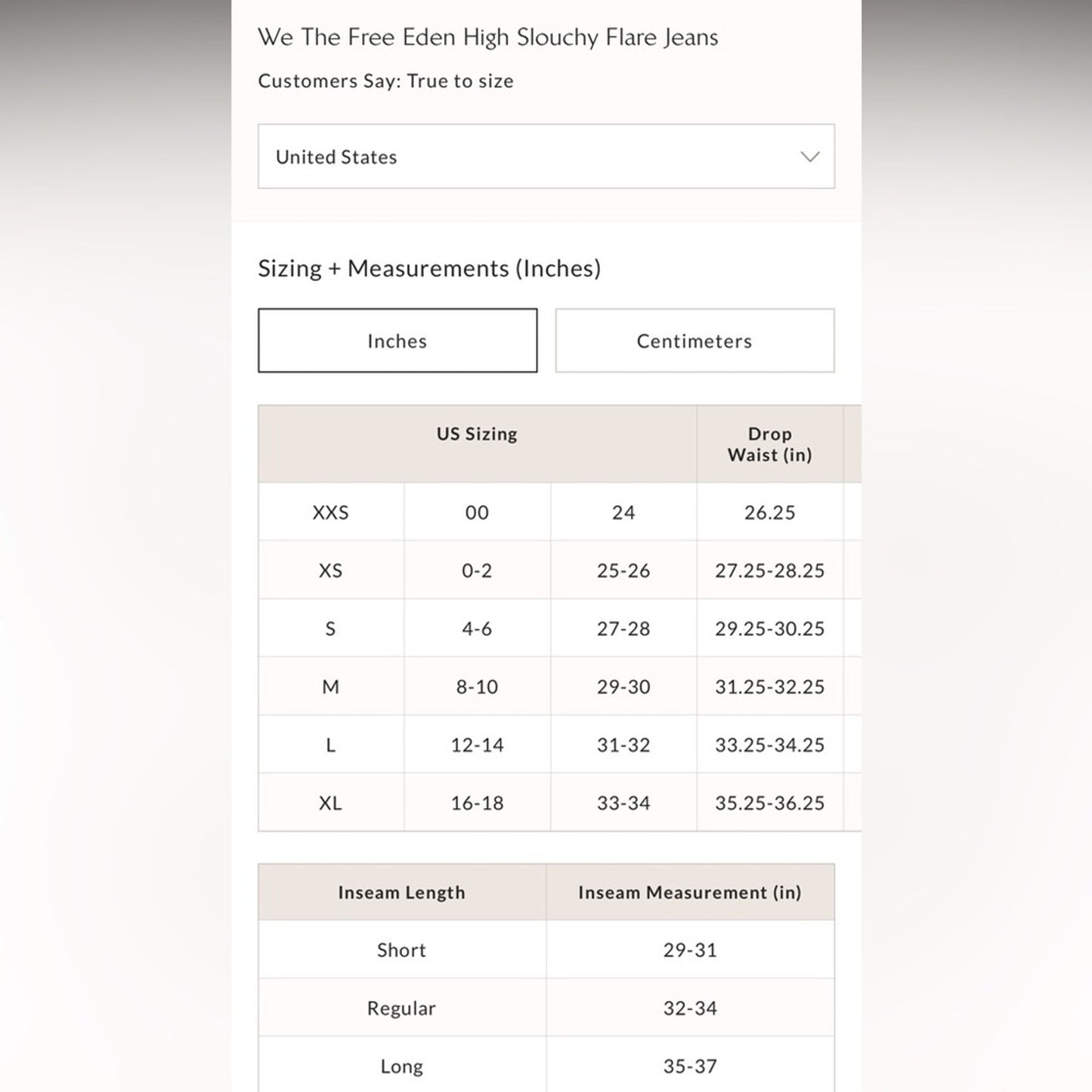
Task: Click the chevron arrow in country selector
Action: [809, 157]
